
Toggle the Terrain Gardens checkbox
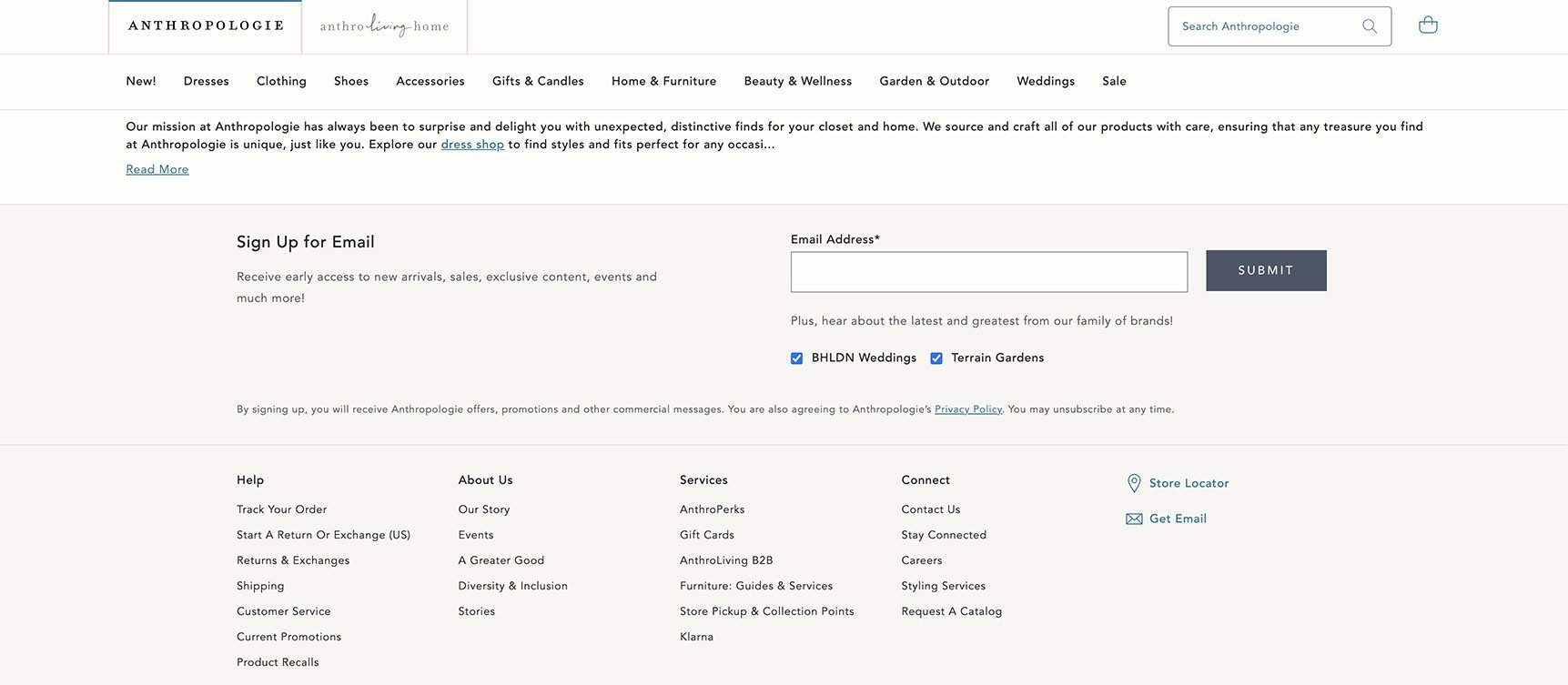click(x=936, y=358)
